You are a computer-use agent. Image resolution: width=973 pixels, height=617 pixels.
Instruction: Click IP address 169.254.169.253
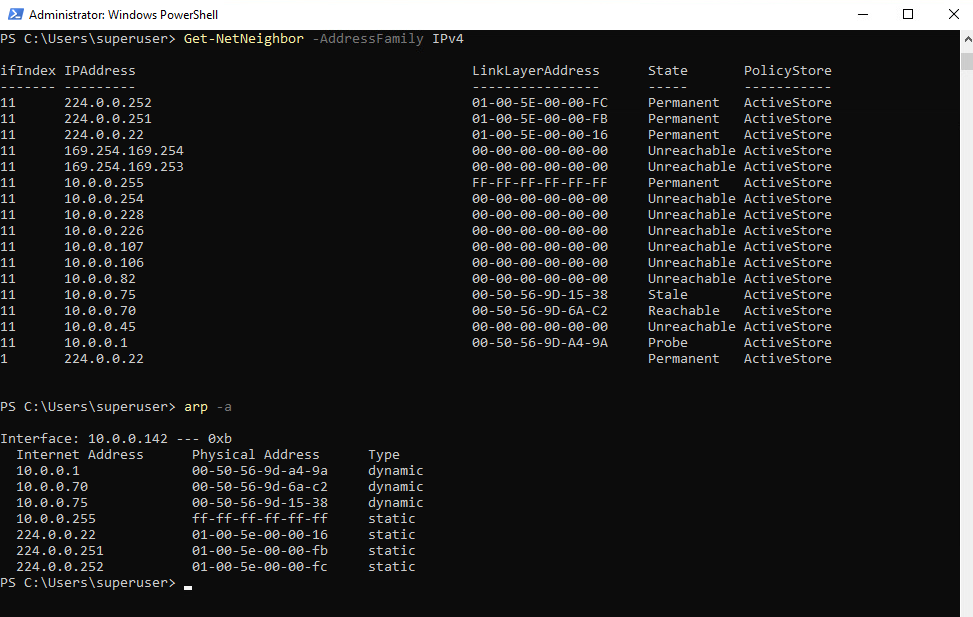coord(124,167)
